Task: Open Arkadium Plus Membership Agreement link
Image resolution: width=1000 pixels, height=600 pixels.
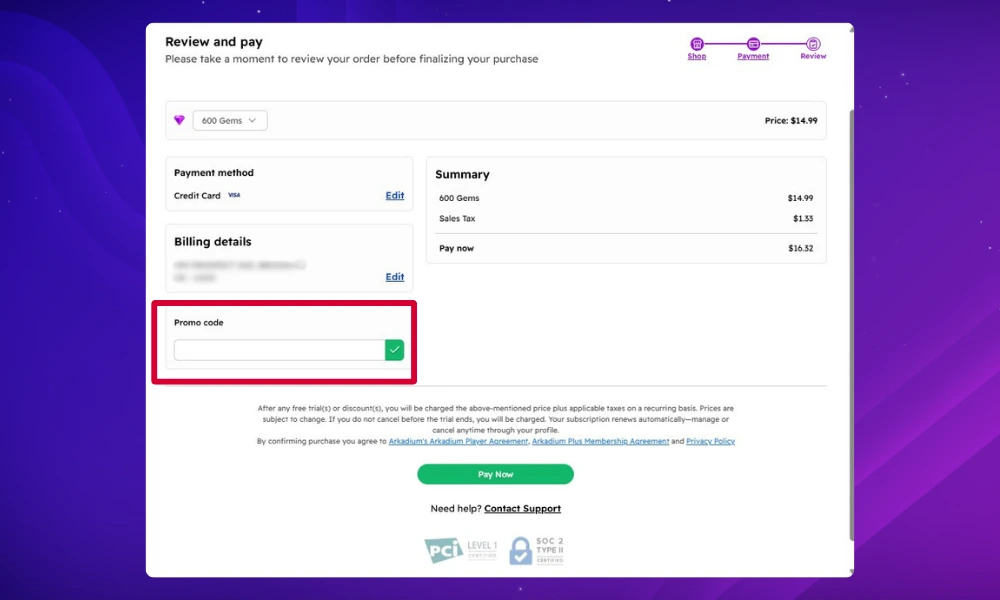Action: pyautogui.click(x=600, y=441)
